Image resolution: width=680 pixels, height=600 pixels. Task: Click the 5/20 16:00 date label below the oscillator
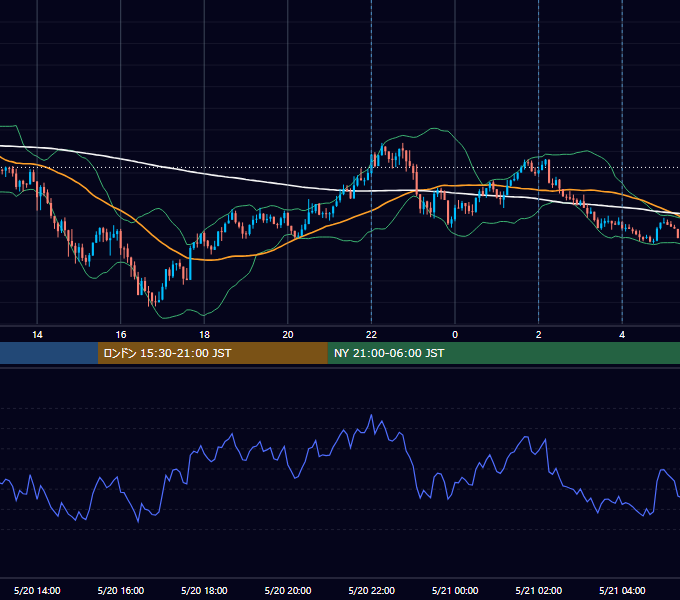(121, 590)
